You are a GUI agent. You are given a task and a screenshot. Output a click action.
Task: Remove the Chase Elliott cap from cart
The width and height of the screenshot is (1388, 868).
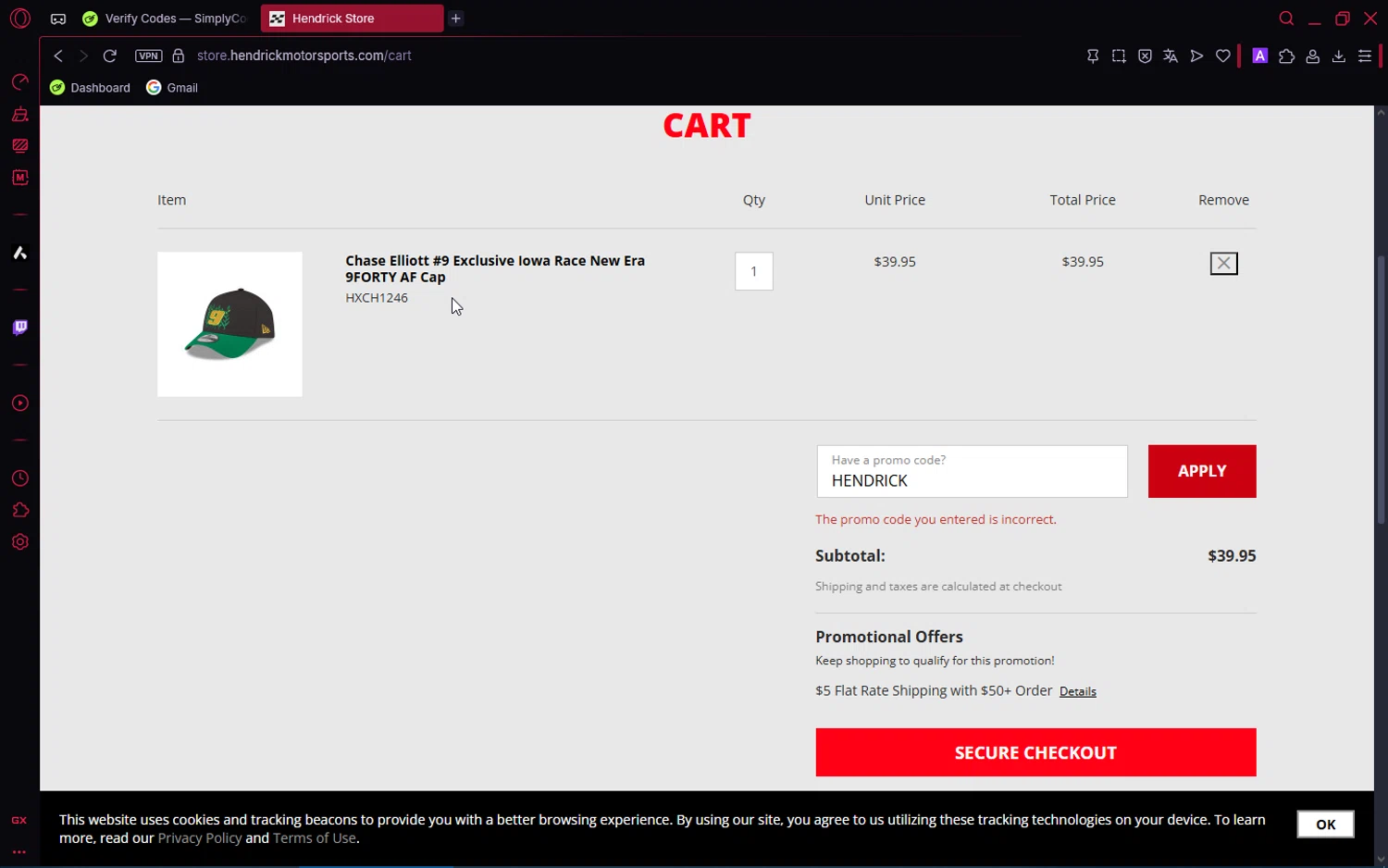[x=1223, y=264]
